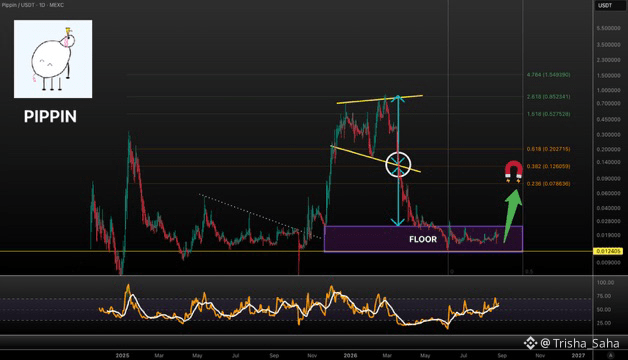
Task: Click the 0.090000 price axis value
Action: pos(608,179)
